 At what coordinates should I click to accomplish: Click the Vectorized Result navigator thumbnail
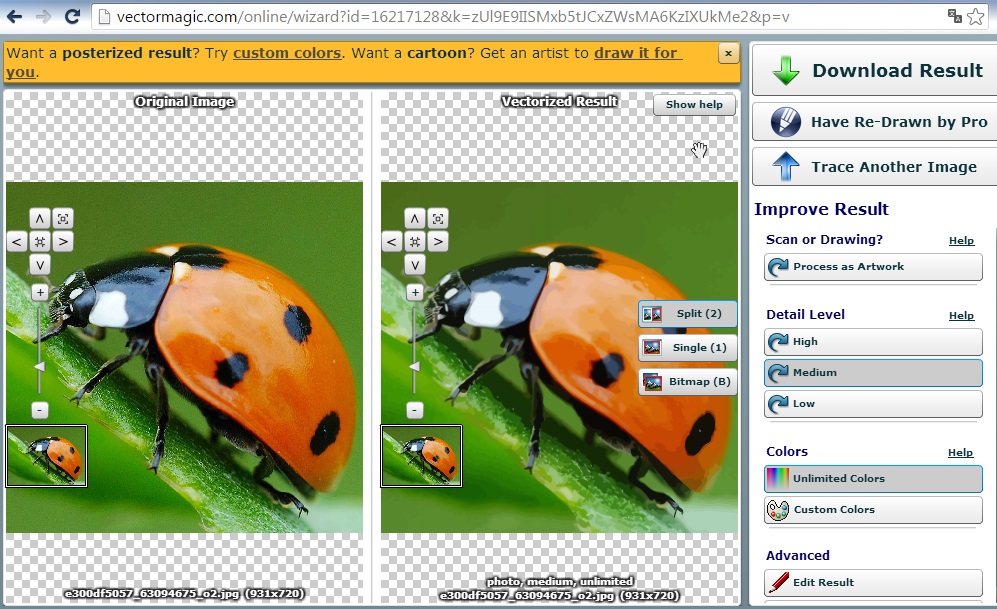(x=422, y=456)
